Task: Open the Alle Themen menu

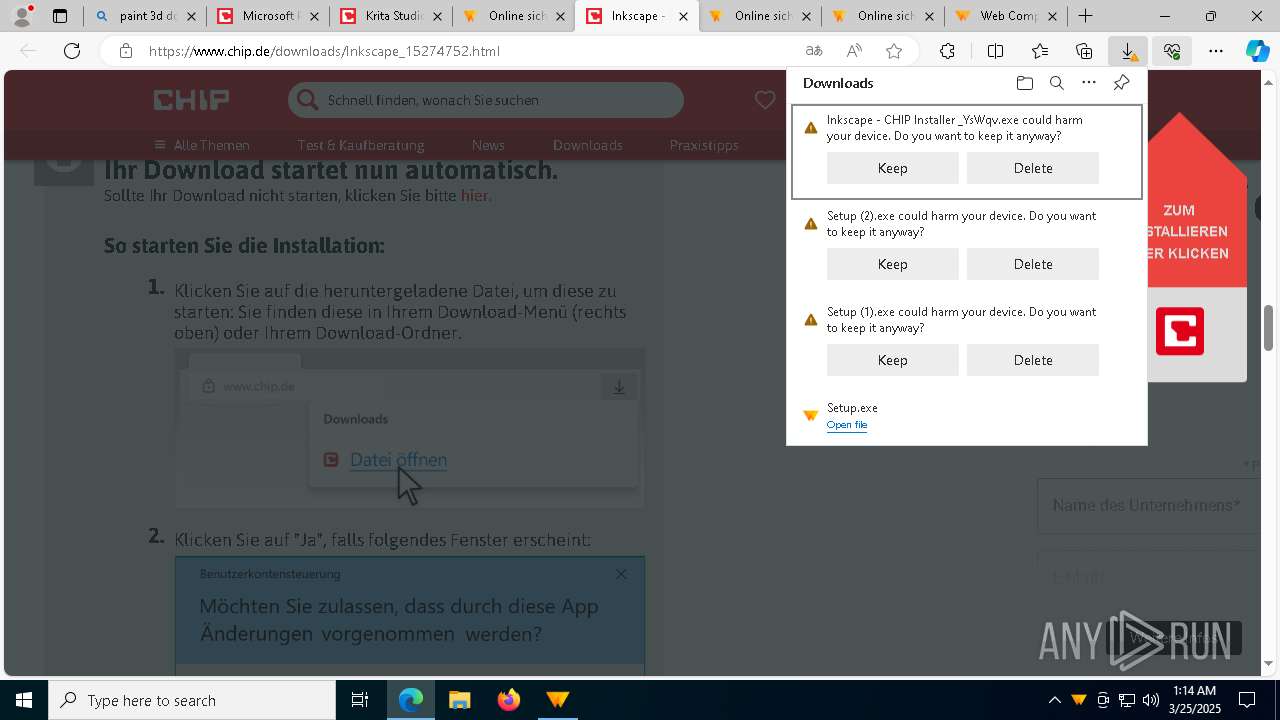Action: [x=202, y=145]
